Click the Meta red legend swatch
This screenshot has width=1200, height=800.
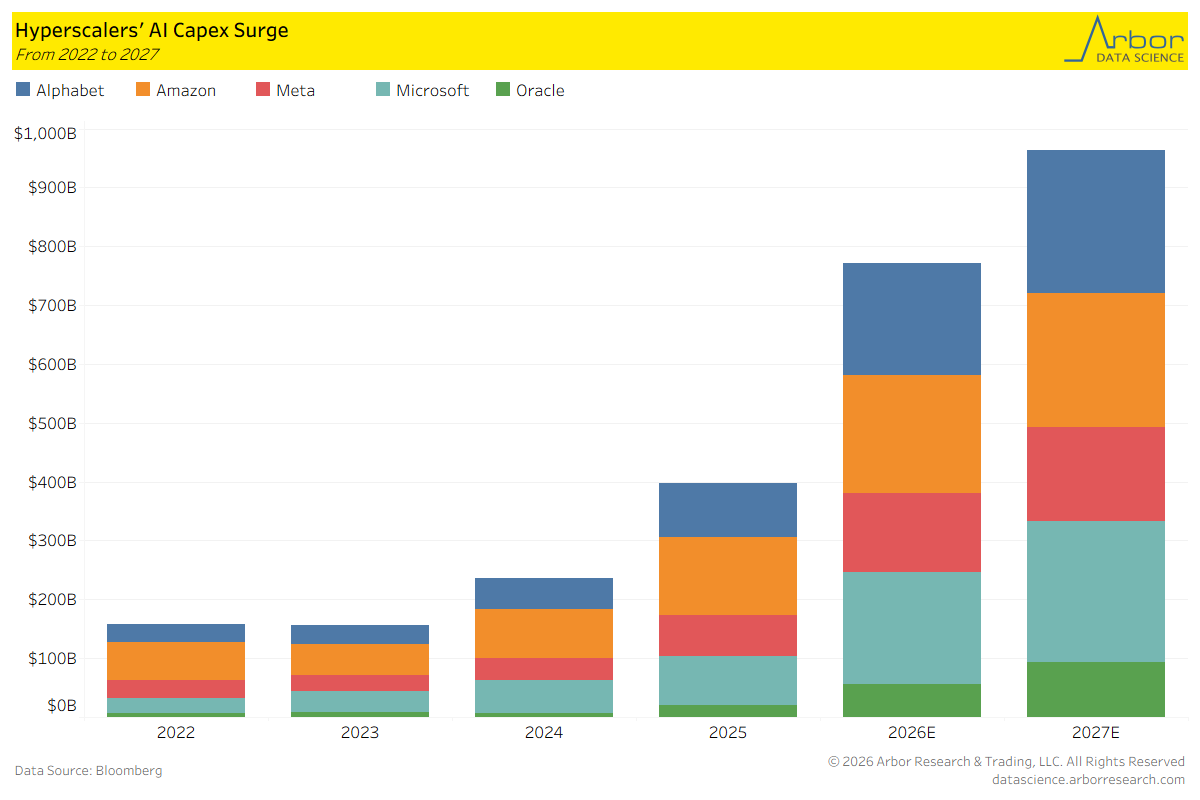click(x=263, y=90)
